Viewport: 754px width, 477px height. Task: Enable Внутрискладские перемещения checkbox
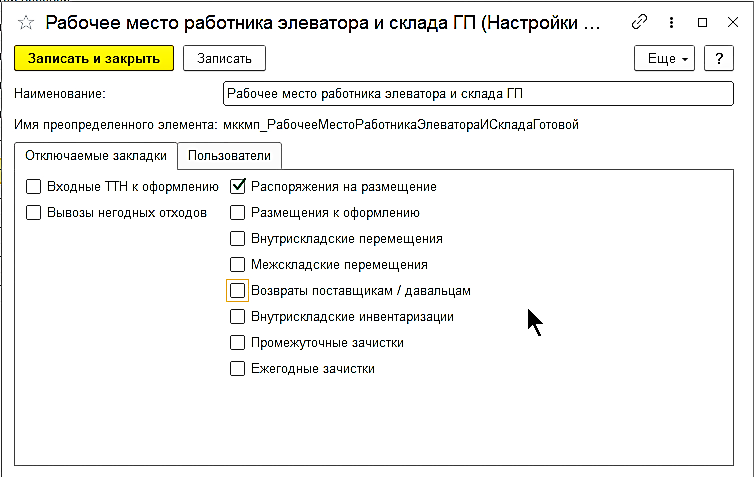tap(238, 239)
